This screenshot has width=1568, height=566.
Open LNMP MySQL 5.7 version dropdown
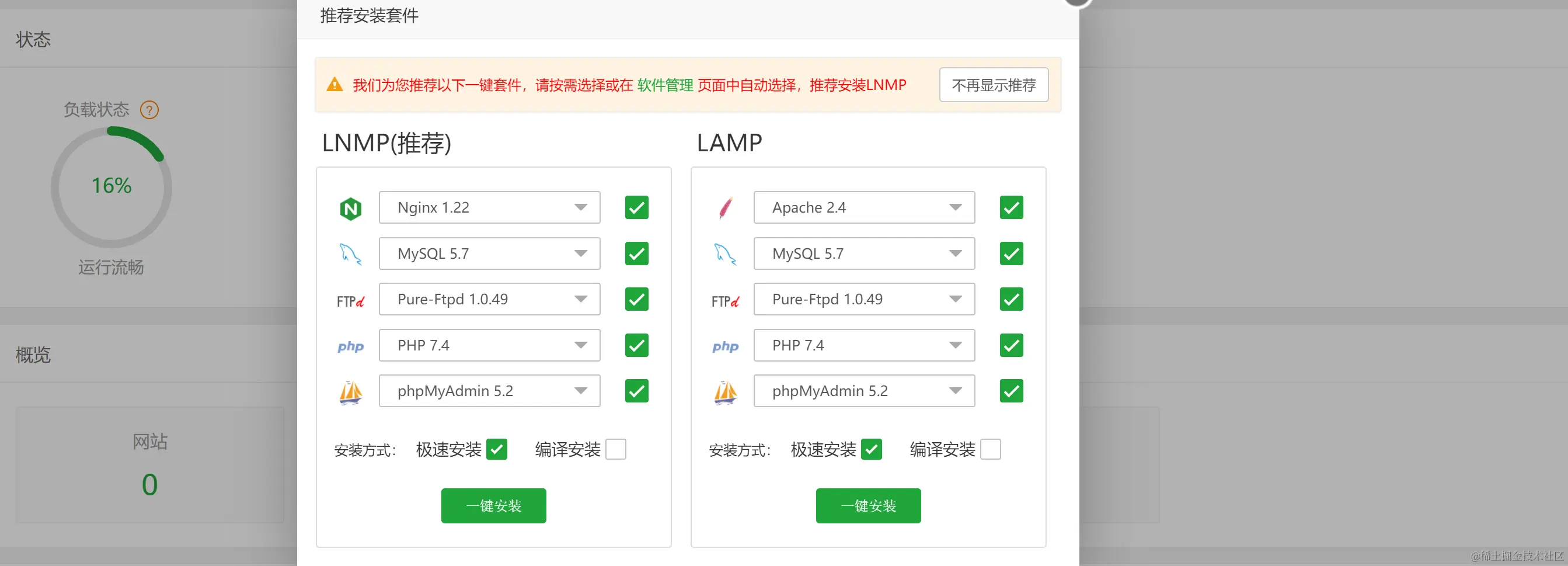(489, 254)
